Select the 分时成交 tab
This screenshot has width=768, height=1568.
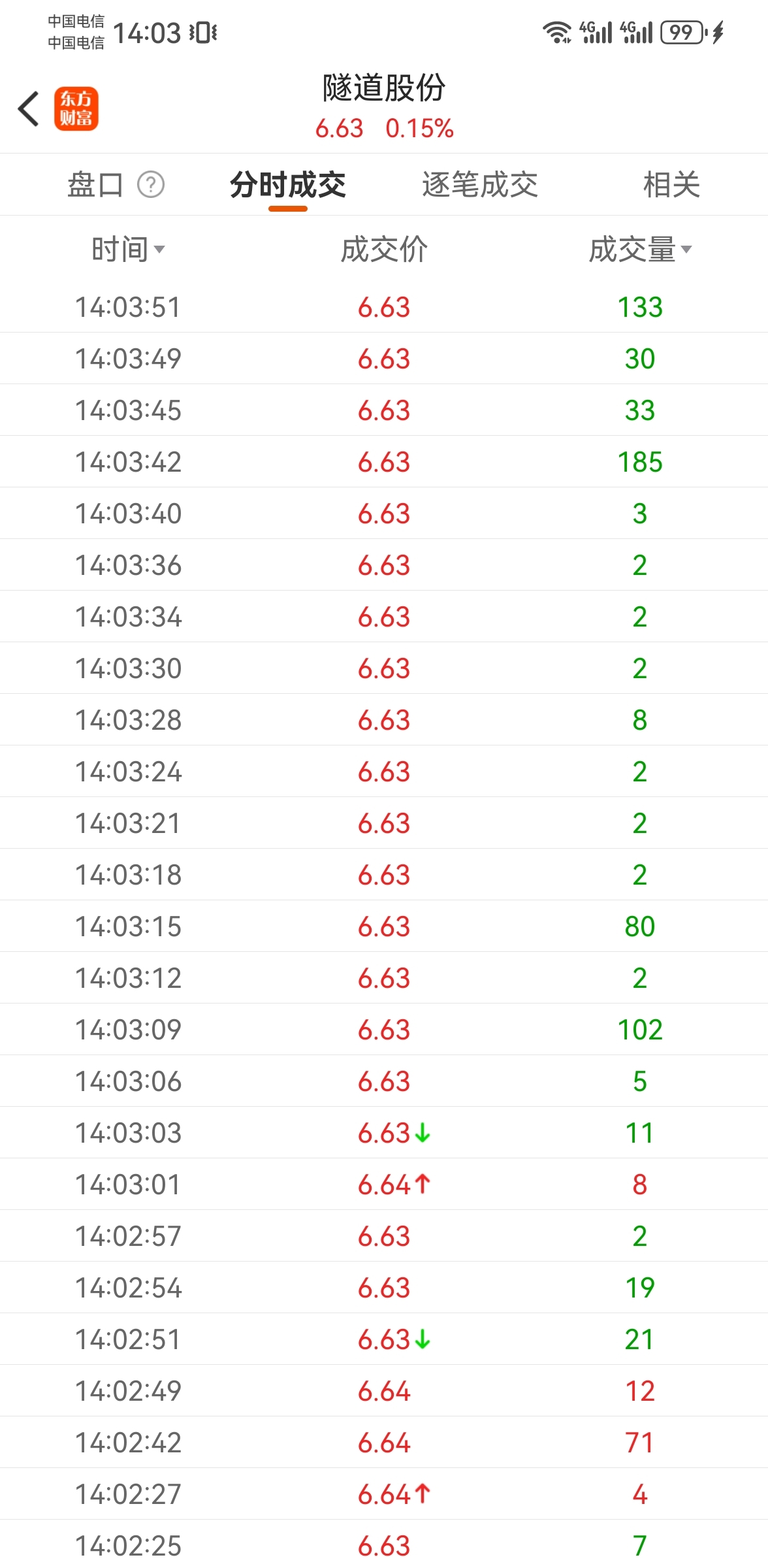(288, 185)
